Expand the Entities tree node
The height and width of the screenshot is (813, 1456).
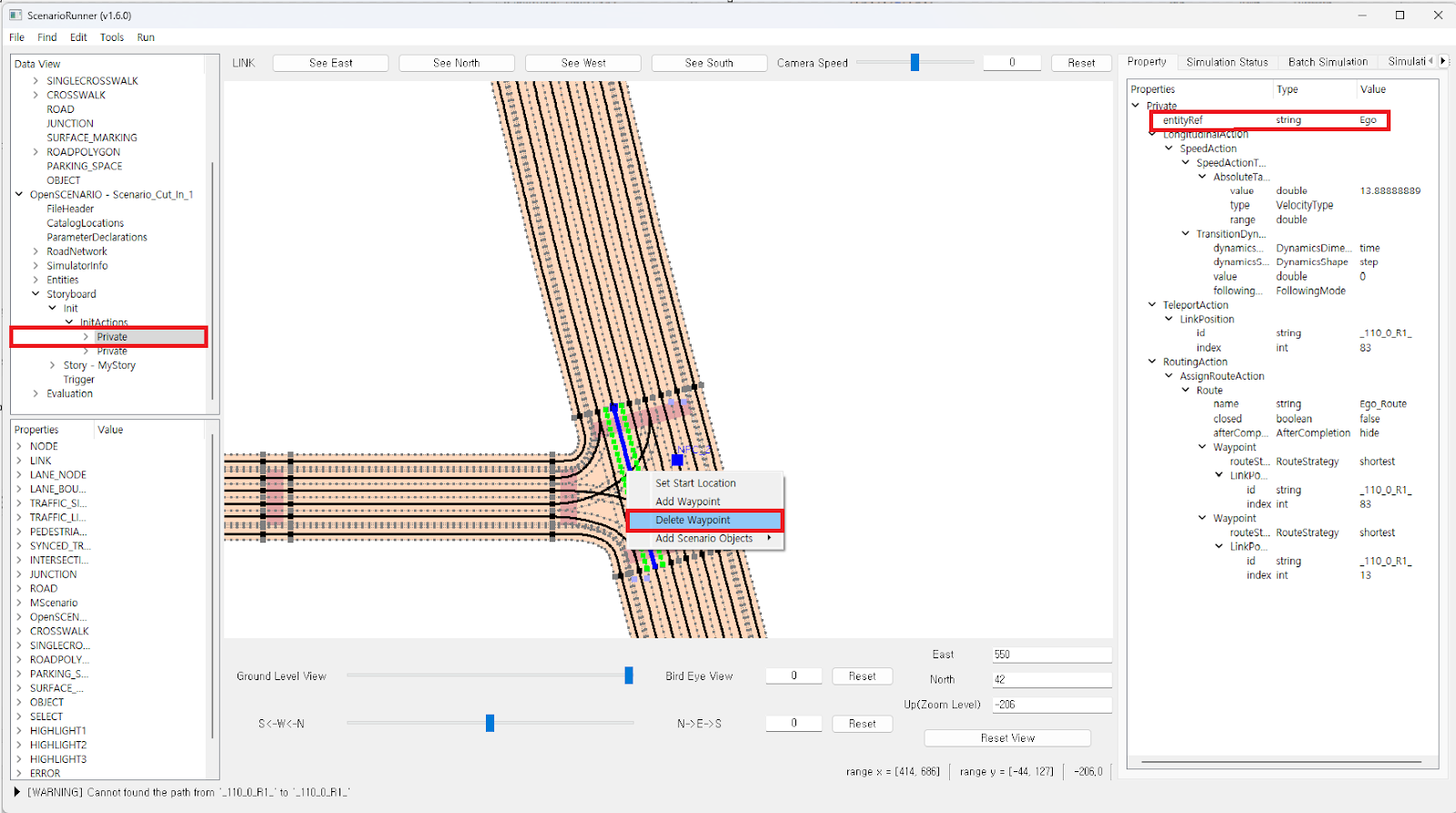(x=36, y=279)
